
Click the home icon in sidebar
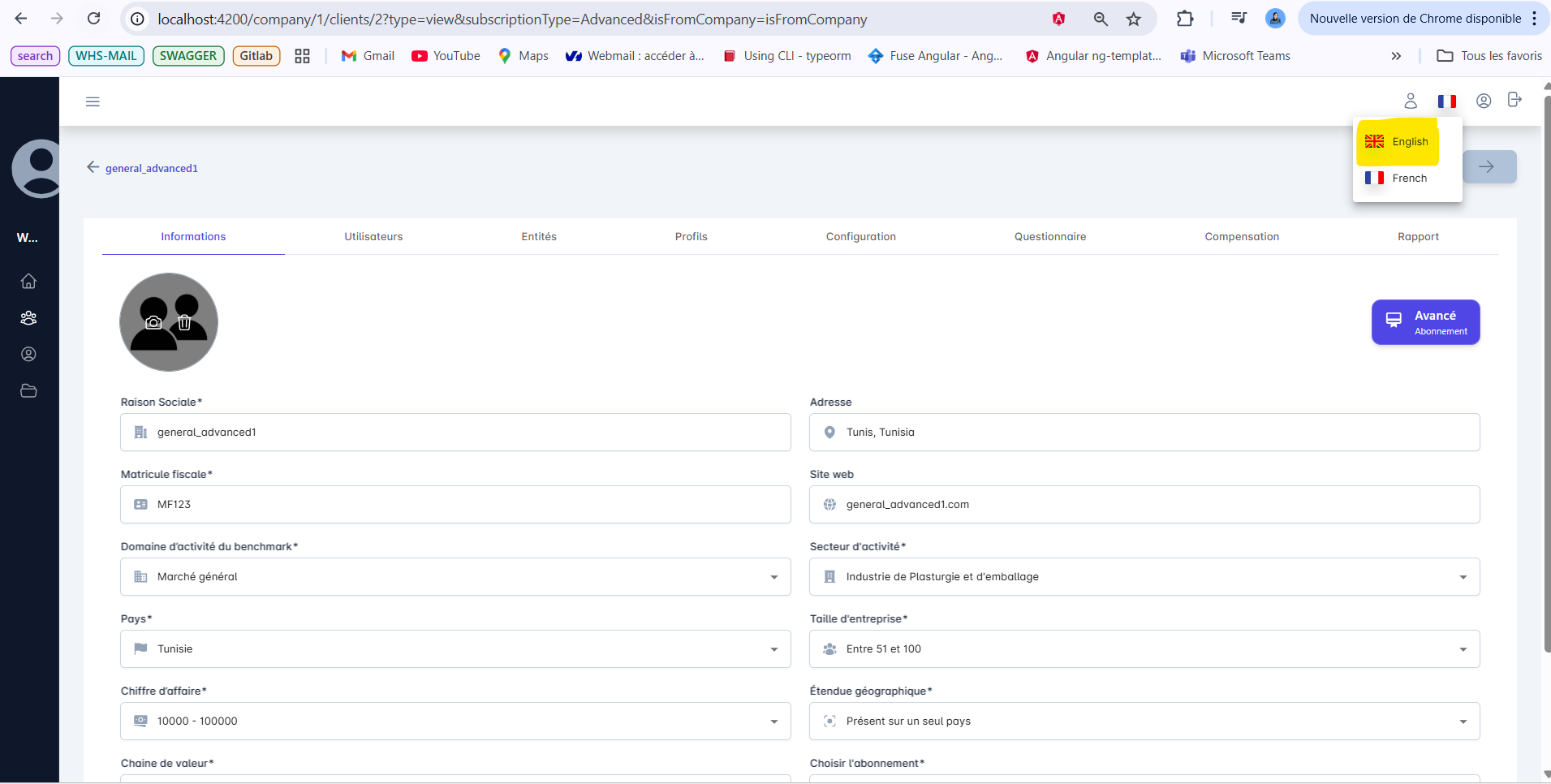[28, 281]
